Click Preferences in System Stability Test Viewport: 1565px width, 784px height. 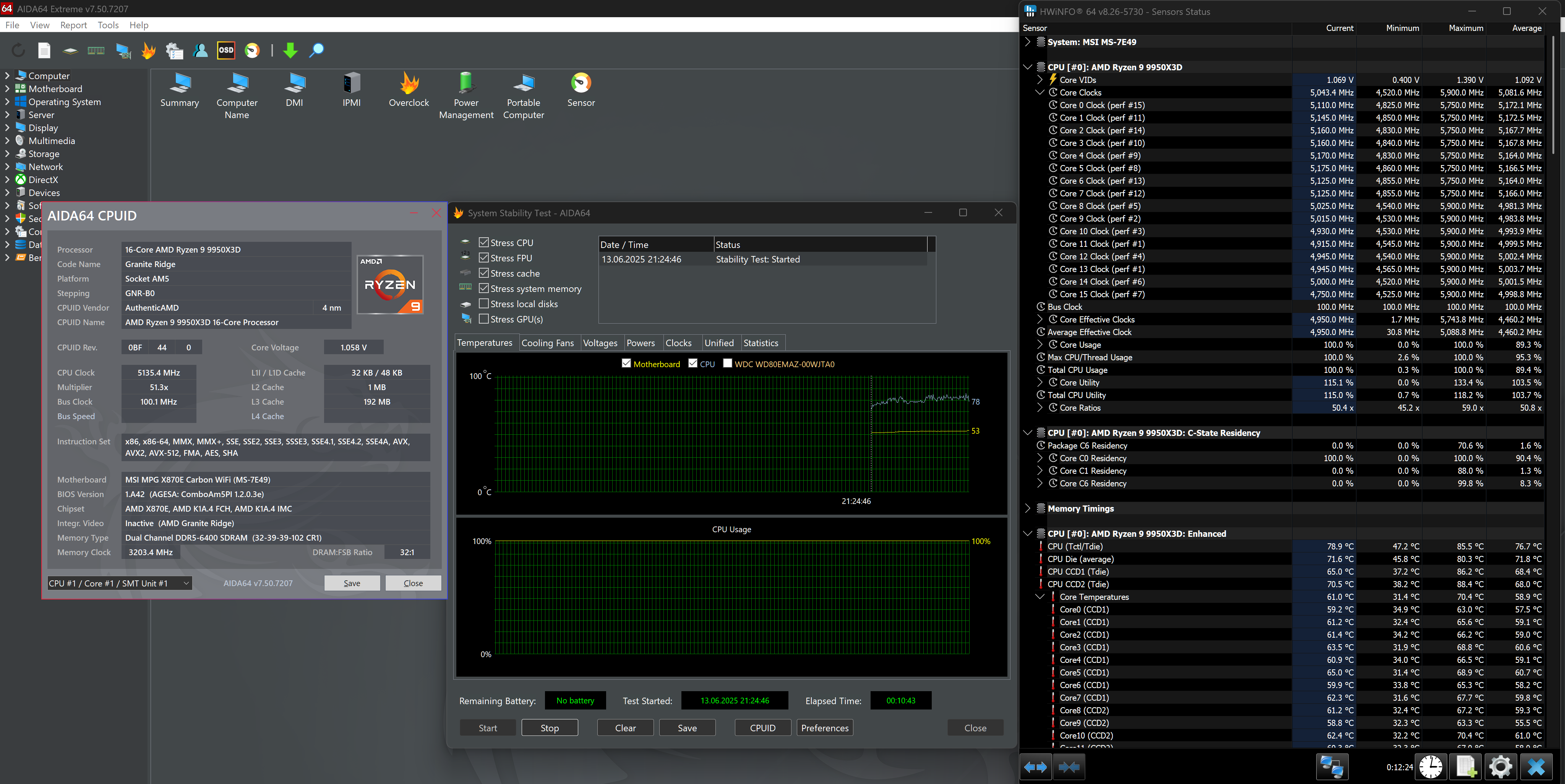[824, 727]
